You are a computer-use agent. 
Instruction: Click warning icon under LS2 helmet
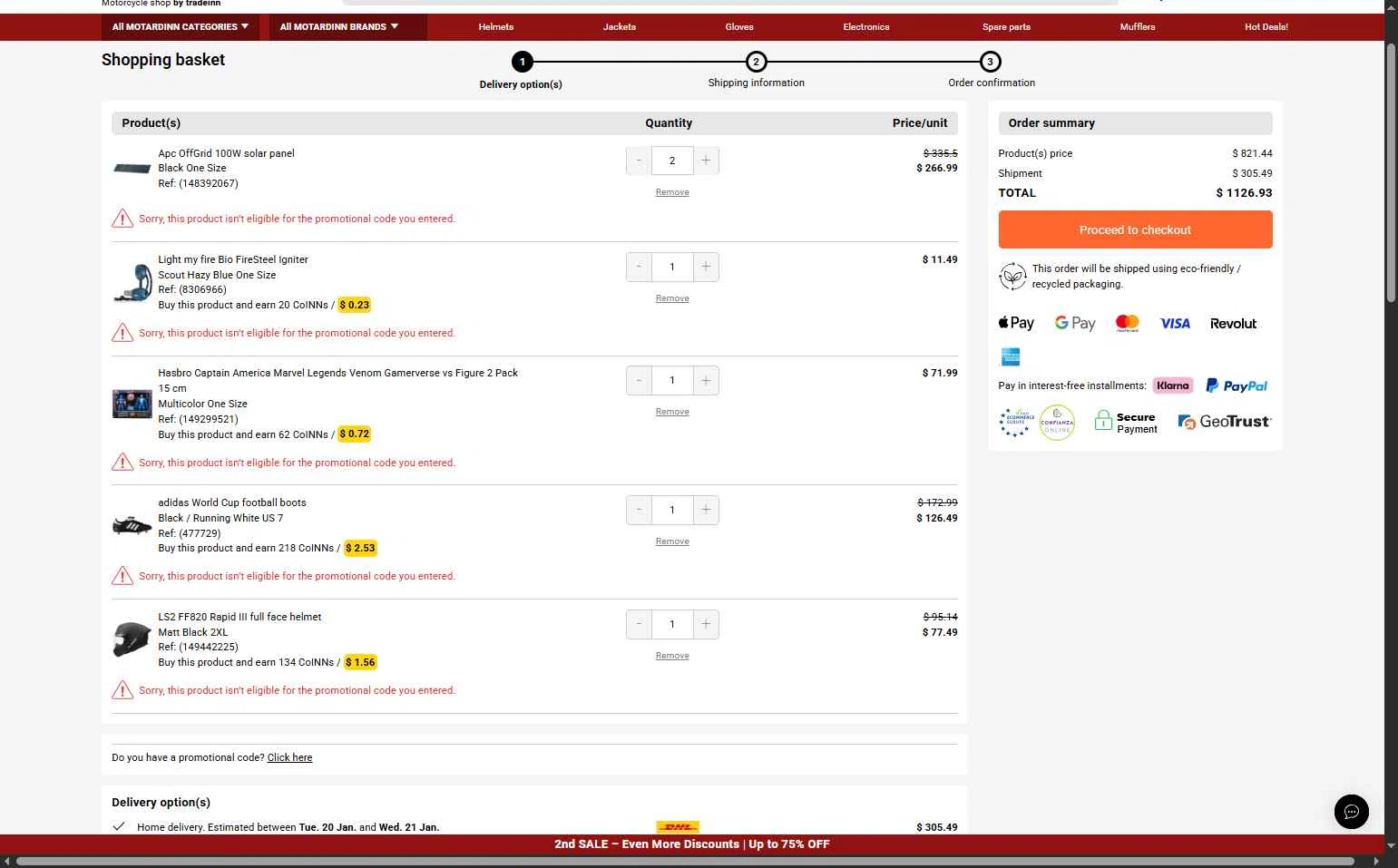click(x=122, y=690)
